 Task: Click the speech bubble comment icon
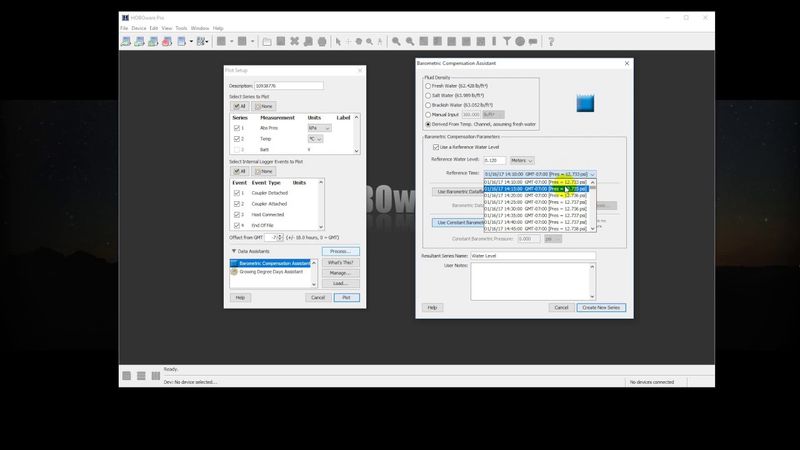533,42
